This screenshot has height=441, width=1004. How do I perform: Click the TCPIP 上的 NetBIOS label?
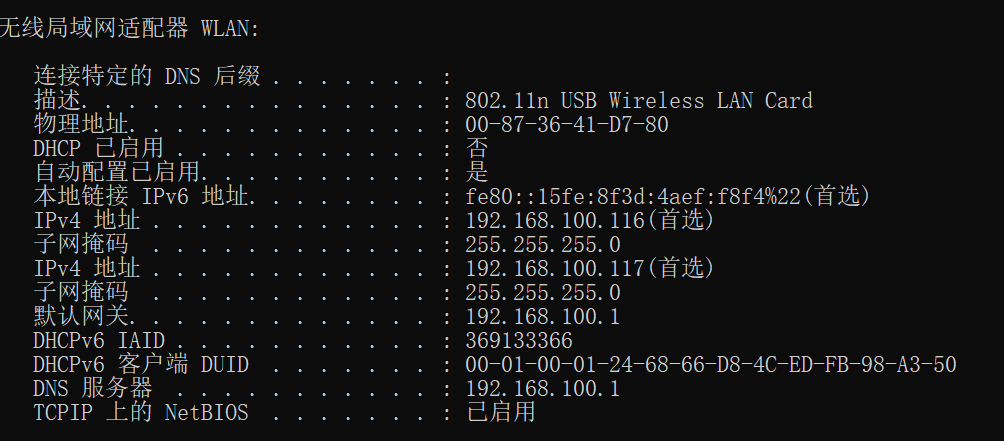(x=140, y=413)
